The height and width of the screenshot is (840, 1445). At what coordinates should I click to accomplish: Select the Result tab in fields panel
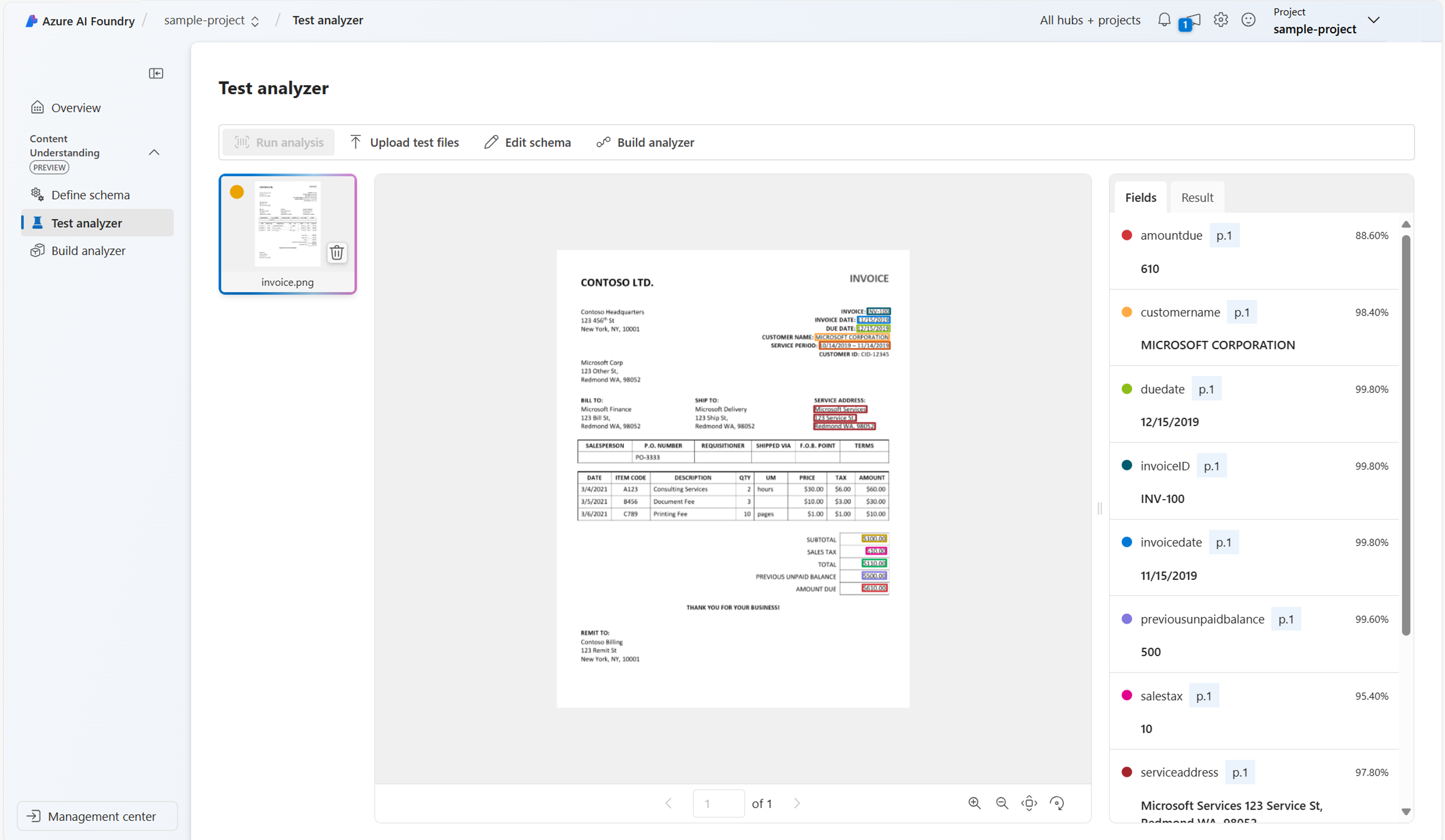(x=1197, y=197)
